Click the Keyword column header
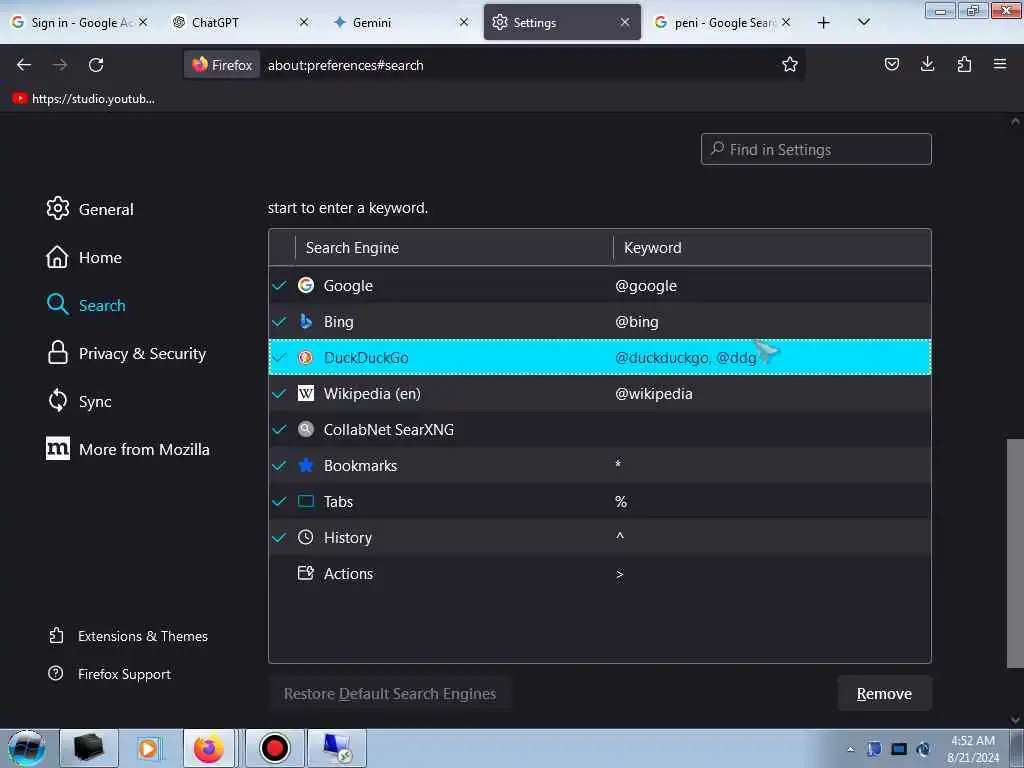The image size is (1024, 768). coord(772,248)
